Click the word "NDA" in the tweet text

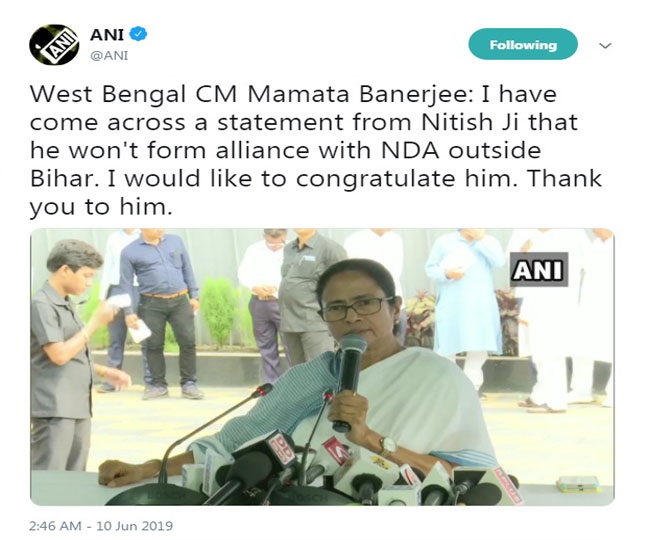coord(410,150)
